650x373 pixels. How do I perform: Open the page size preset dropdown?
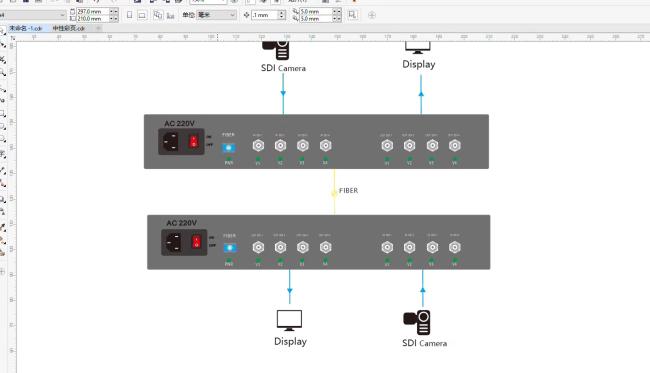point(33,15)
